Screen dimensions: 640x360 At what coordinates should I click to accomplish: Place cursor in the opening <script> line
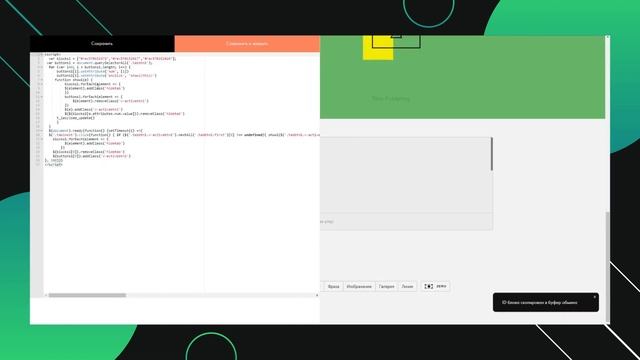(x=53, y=54)
